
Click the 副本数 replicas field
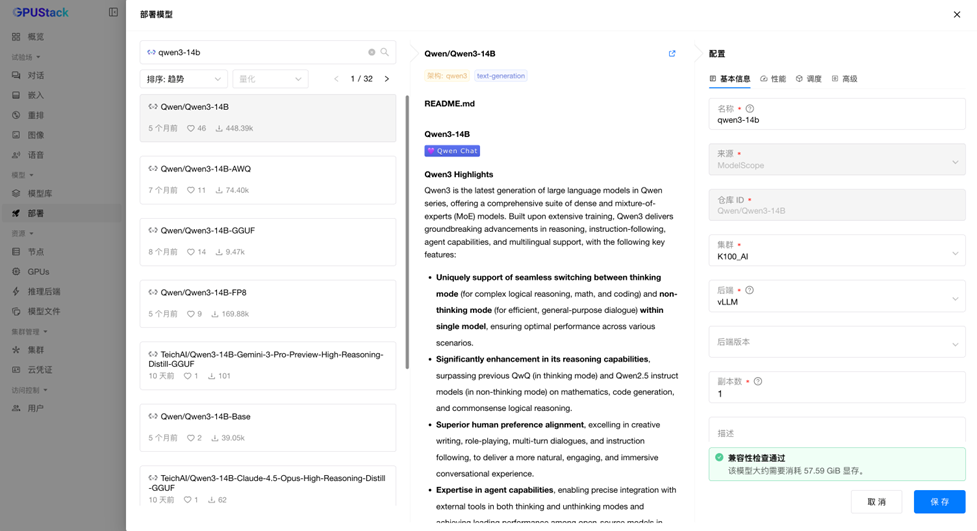tap(837, 388)
